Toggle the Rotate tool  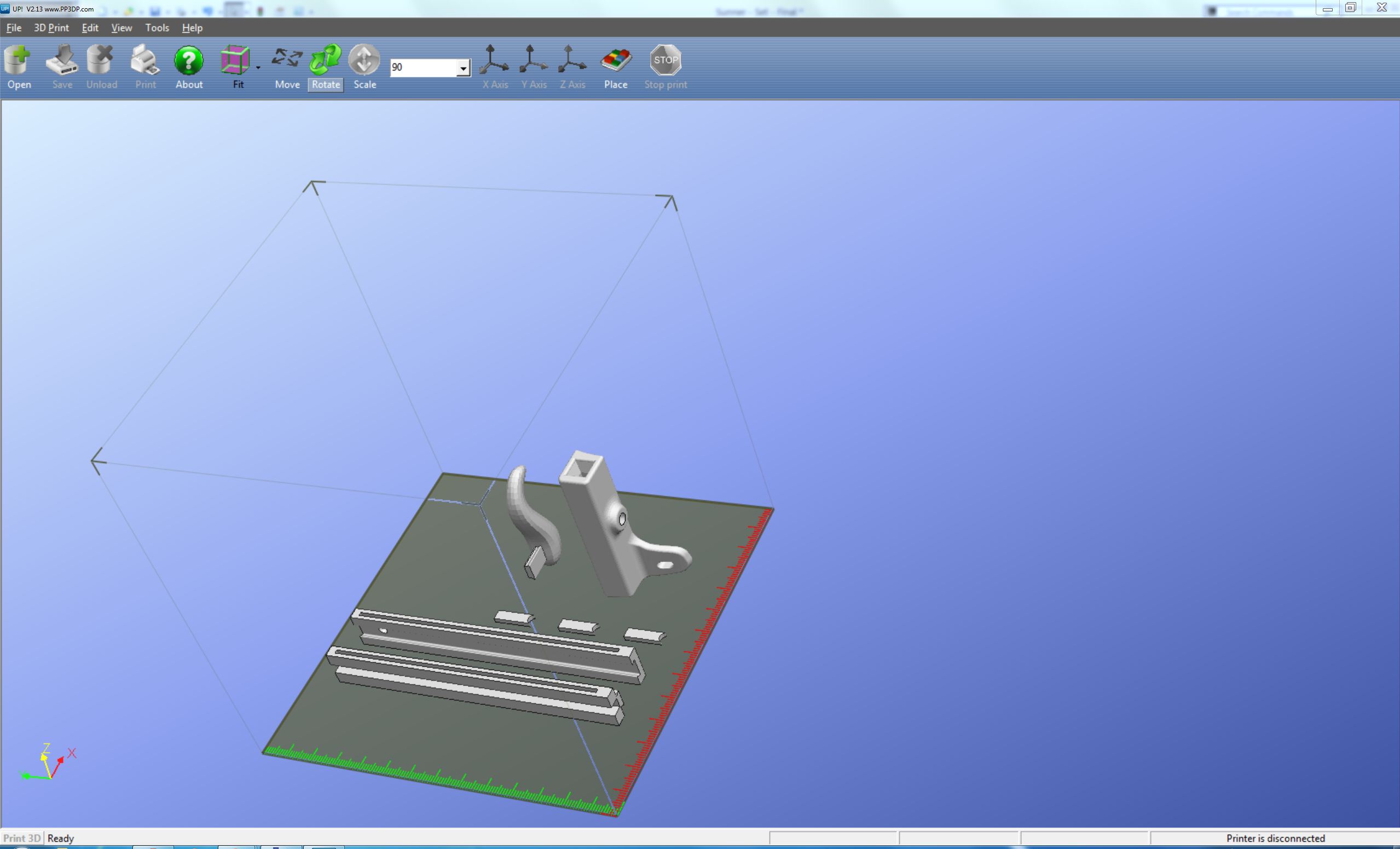tap(326, 60)
